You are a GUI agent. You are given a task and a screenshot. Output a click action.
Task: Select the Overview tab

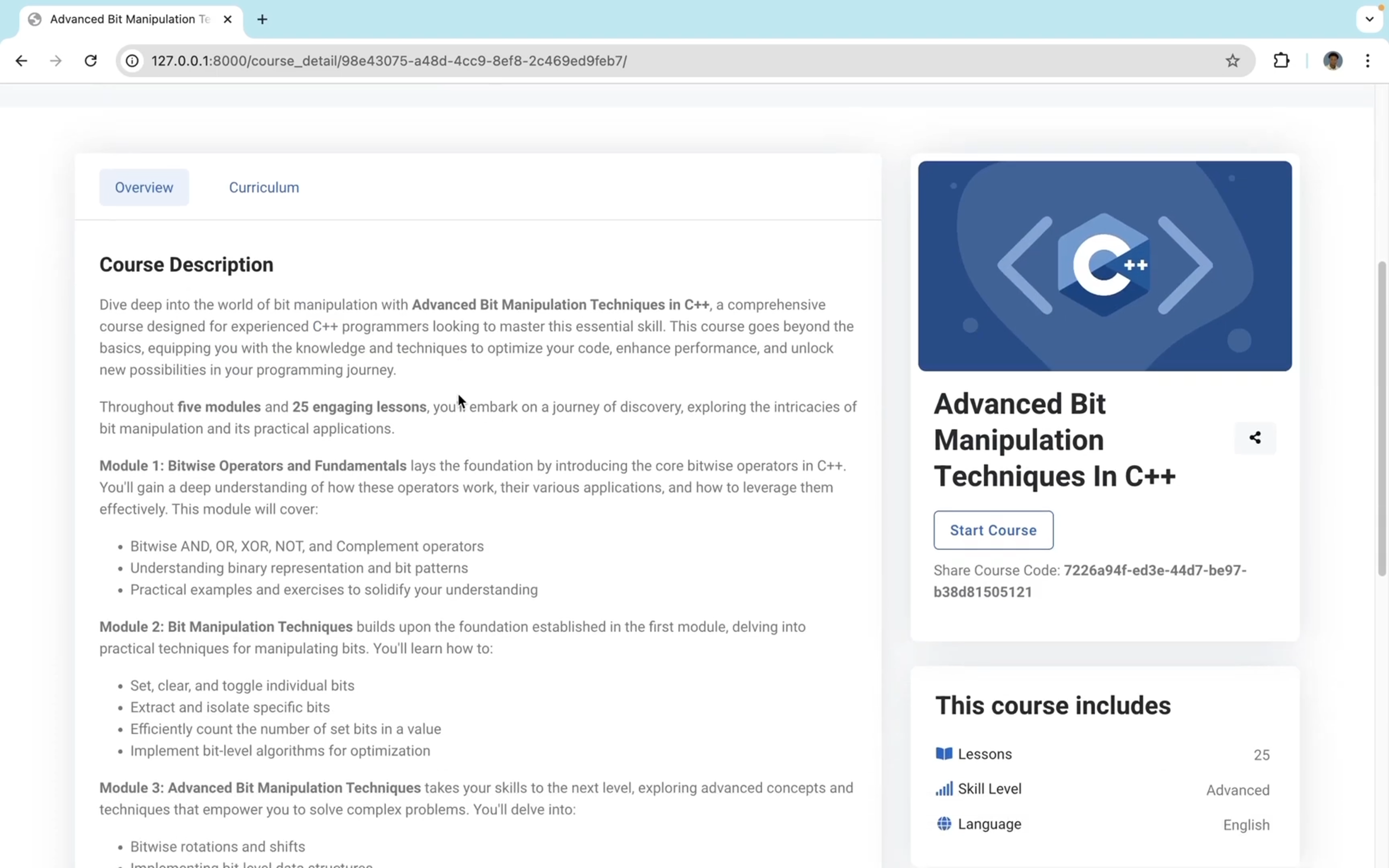[144, 187]
